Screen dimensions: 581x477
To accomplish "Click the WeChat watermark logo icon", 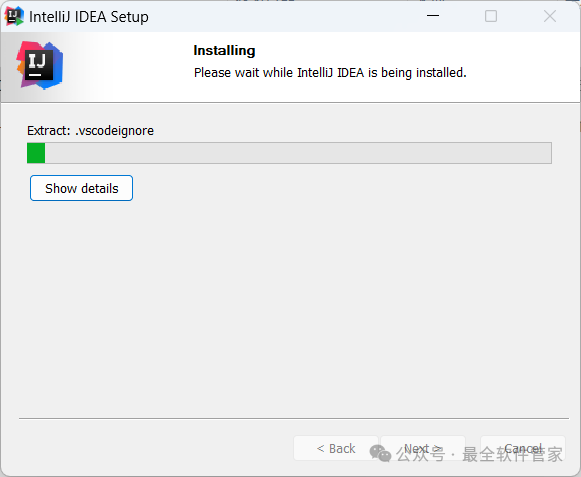I will (380, 454).
